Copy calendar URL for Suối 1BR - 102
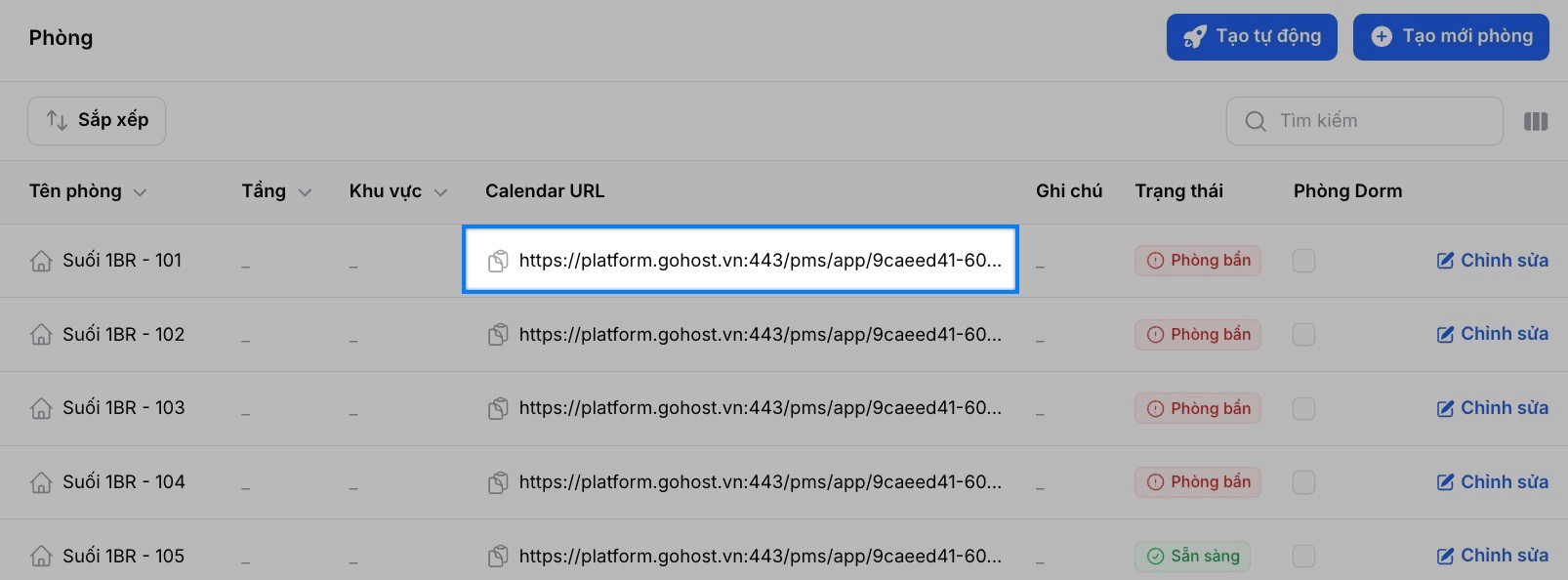Image resolution: width=1568 pixels, height=580 pixels. point(498,335)
